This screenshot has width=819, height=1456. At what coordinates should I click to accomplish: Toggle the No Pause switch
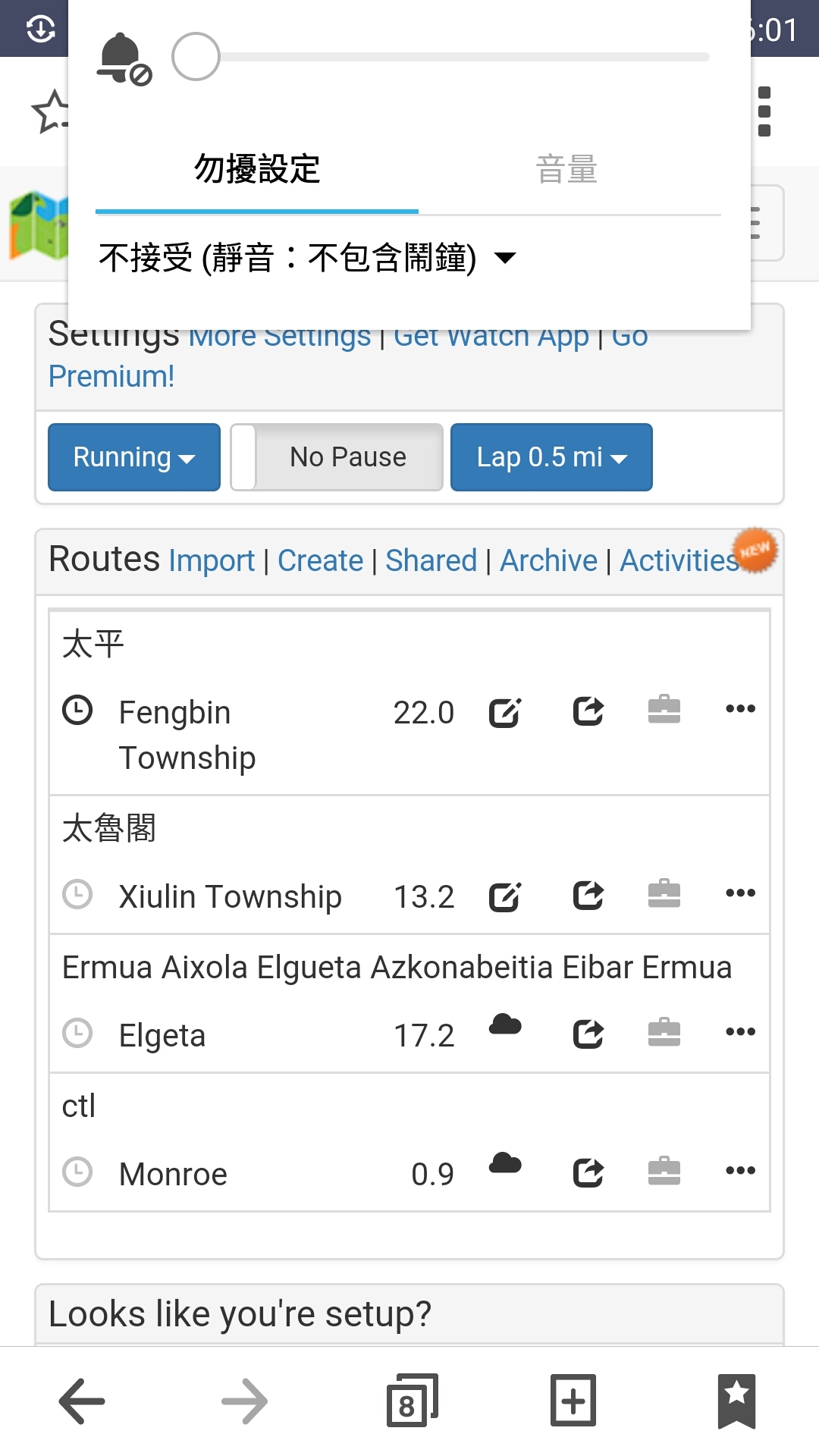pyautogui.click(x=337, y=457)
